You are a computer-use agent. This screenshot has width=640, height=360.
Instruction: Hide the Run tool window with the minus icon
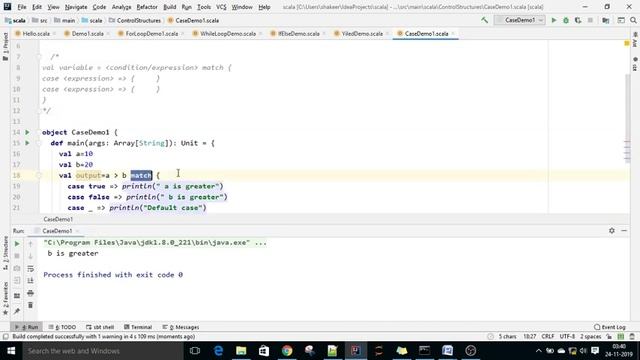pos(624,231)
